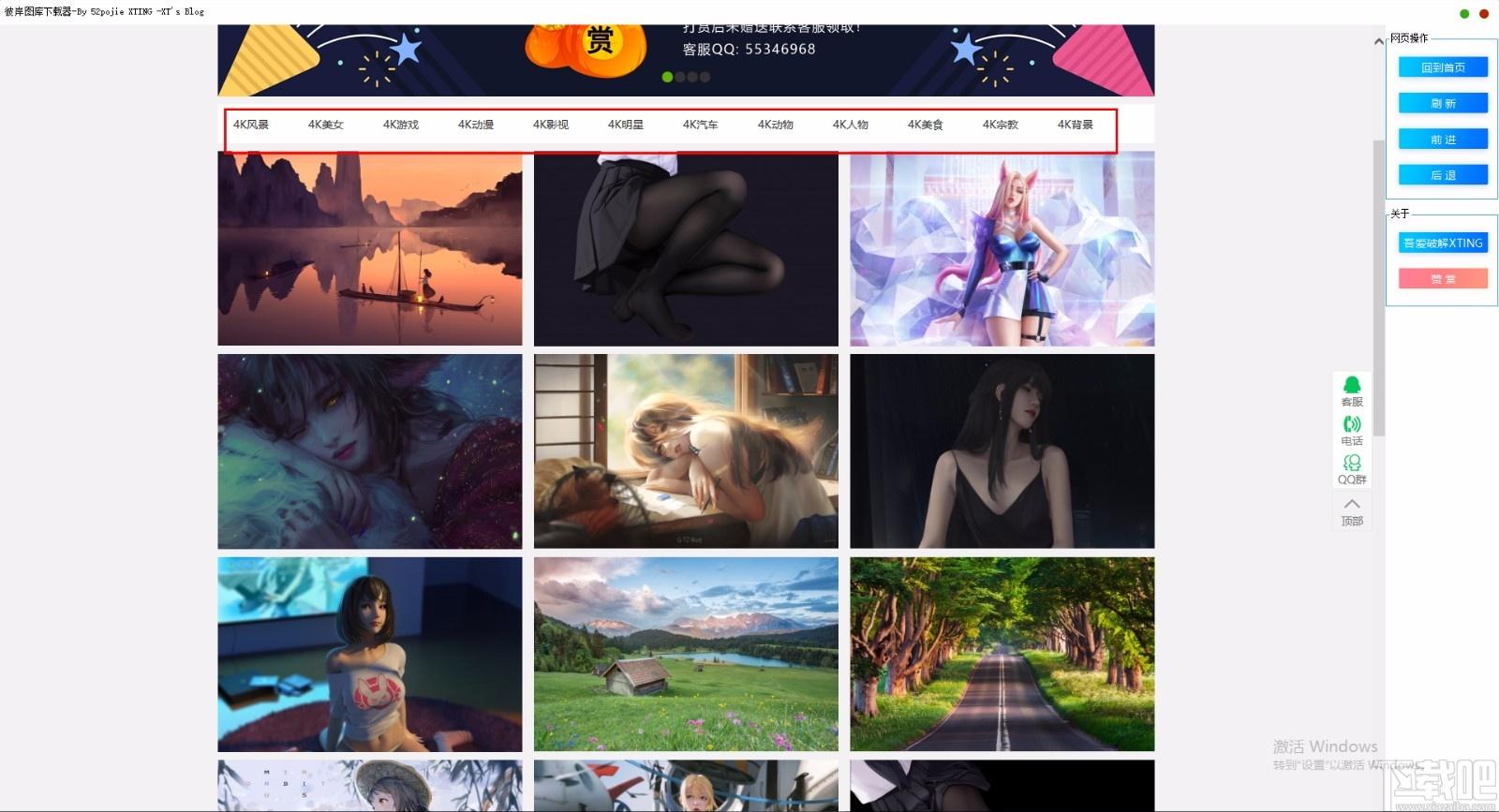
Task: Open the 4K美女 category
Action: [326, 125]
